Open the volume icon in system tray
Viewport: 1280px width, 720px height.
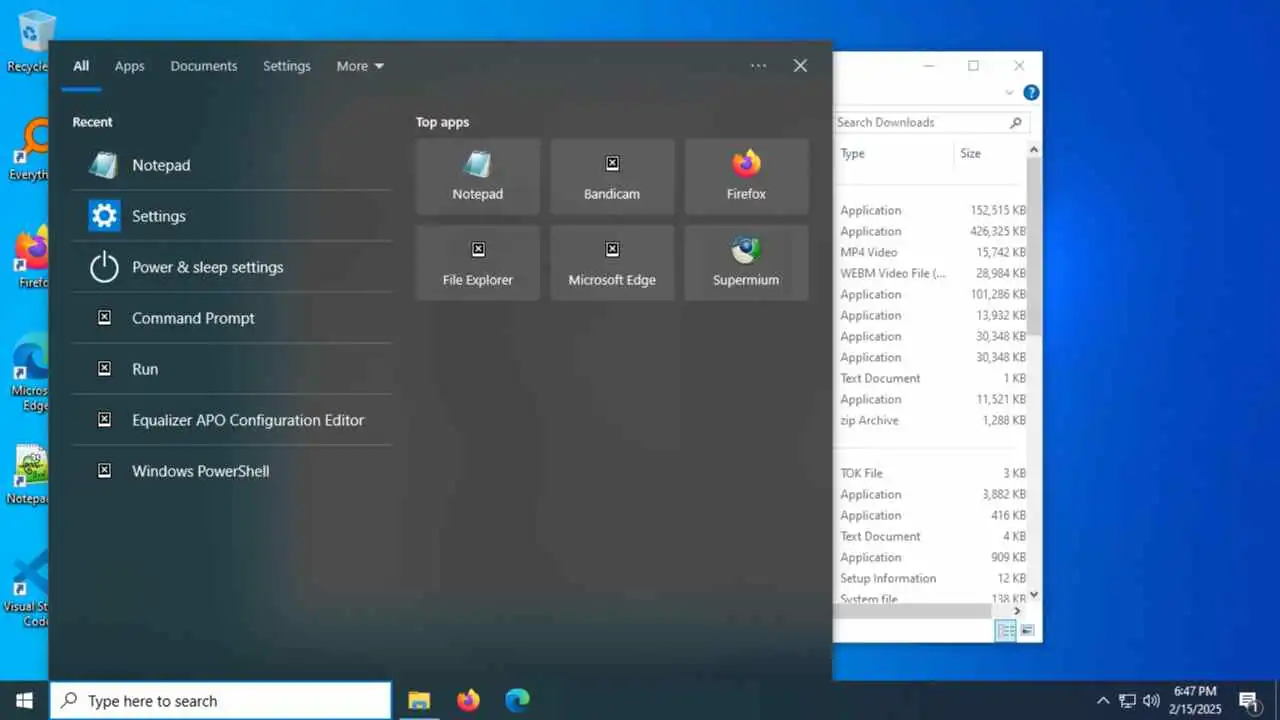pos(1151,701)
